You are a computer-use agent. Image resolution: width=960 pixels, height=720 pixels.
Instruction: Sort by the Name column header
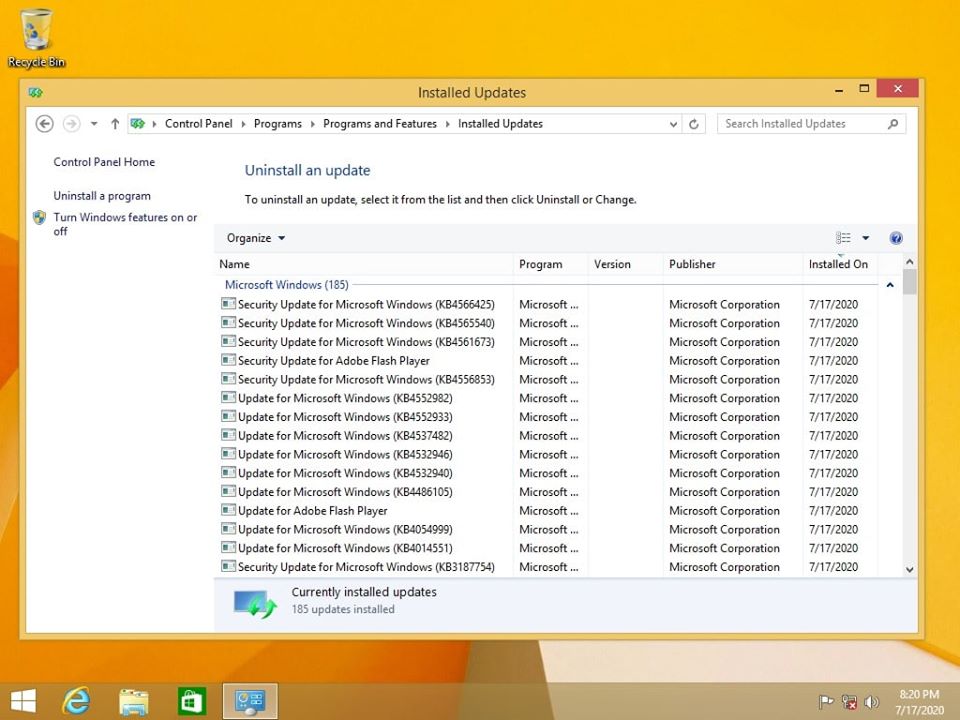coord(364,264)
